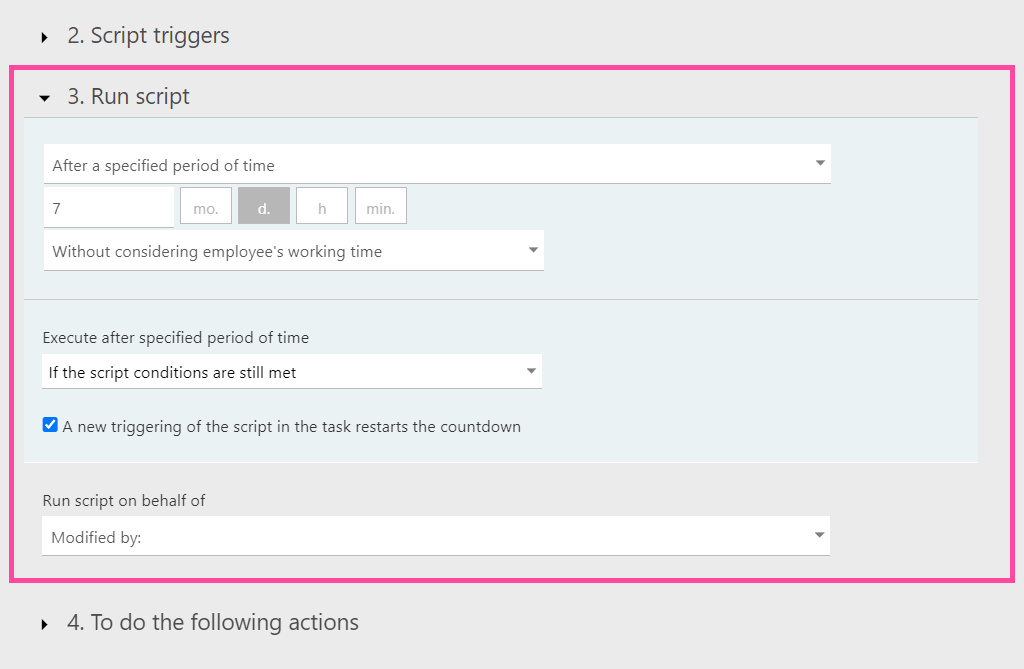Uncheck the restart countdown checkbox
Image resolution: width=1024 pixels, height=669 pixels.
50,425
